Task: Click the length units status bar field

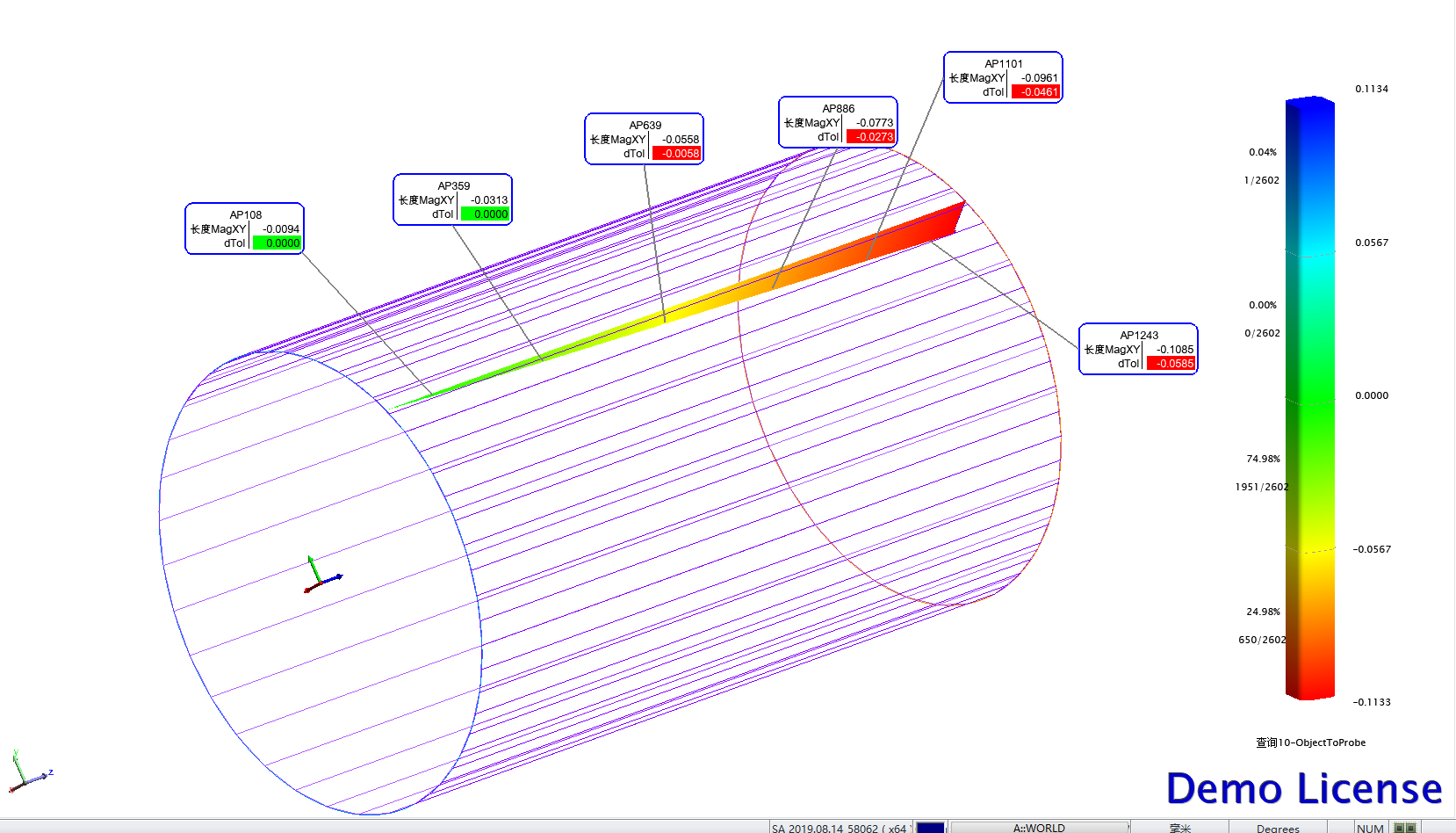Action: [x=1179, y=828]
